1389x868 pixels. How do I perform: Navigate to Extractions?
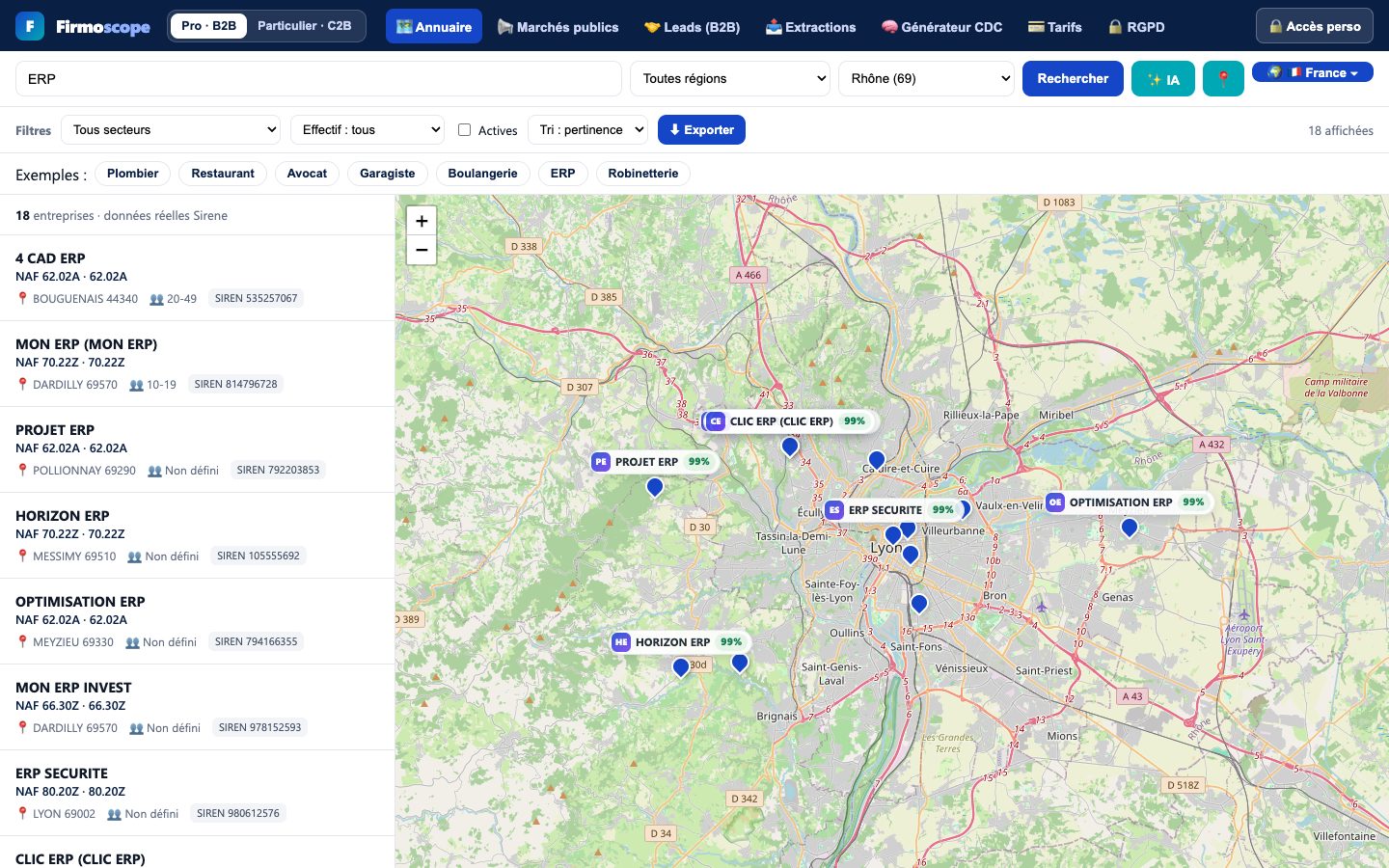[x=810, y=27]
